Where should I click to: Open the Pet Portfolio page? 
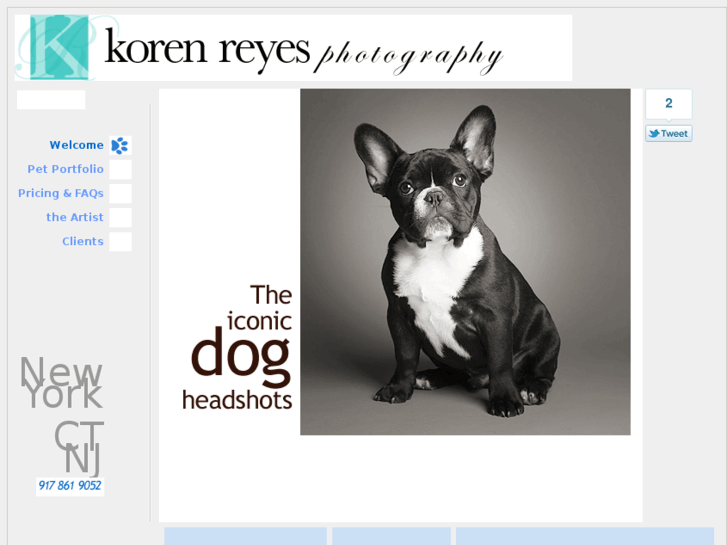coord(65,169)
